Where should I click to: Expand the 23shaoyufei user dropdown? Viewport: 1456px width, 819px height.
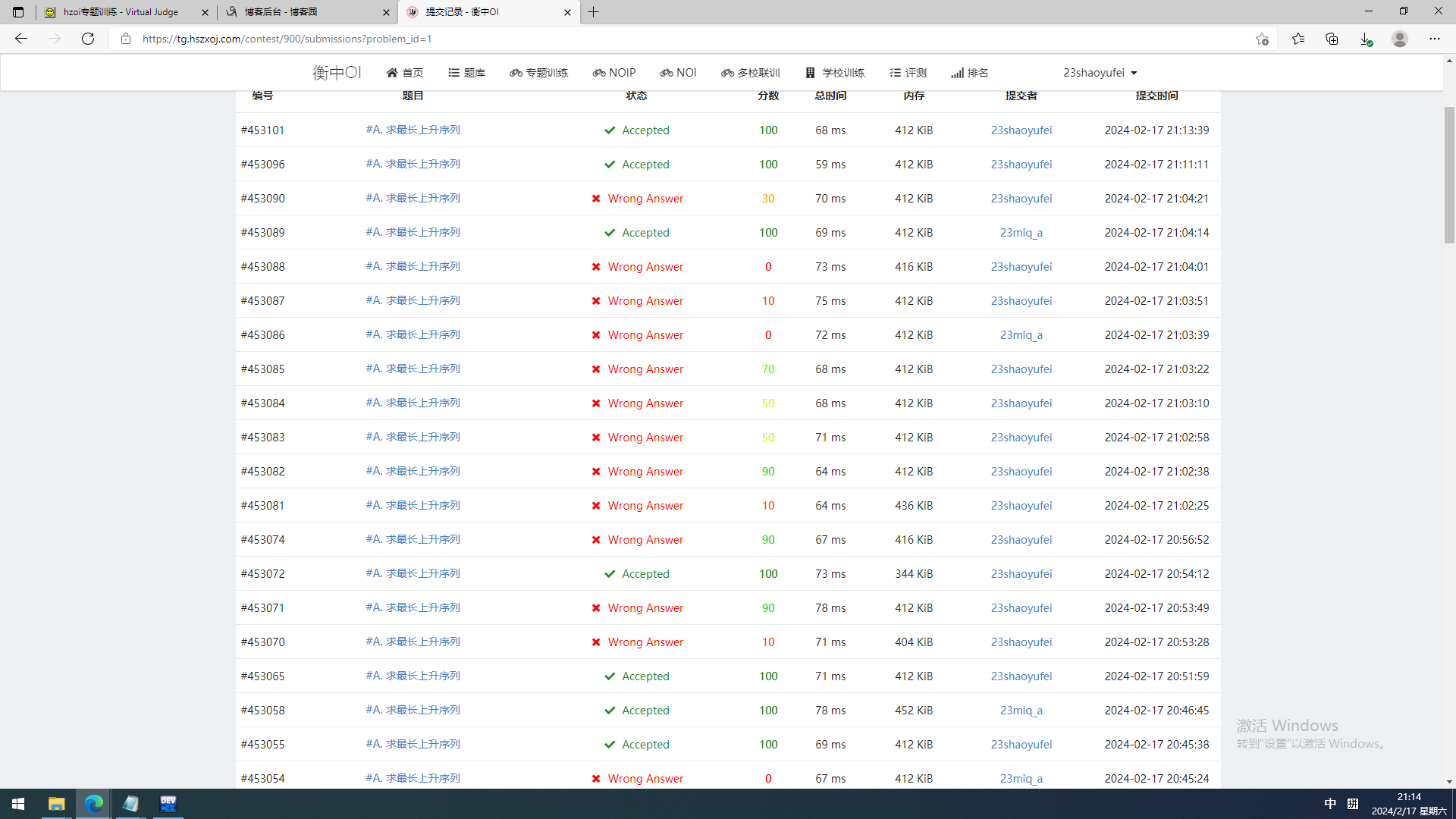click(1100, 73)
